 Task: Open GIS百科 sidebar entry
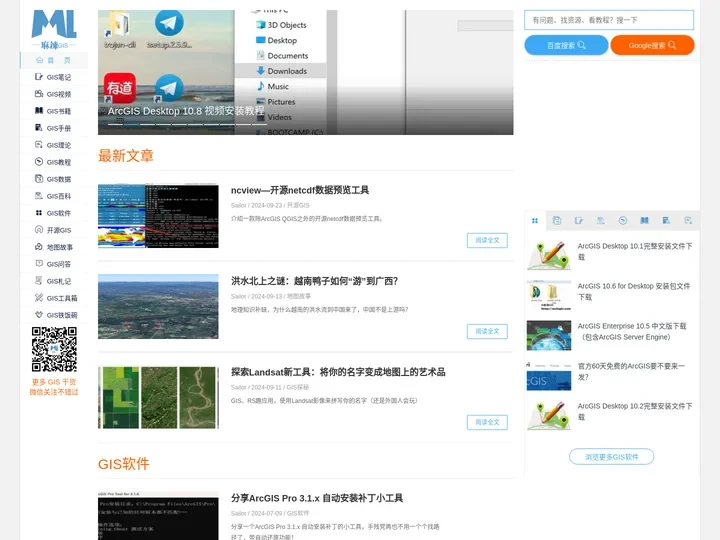pos(54,196)
